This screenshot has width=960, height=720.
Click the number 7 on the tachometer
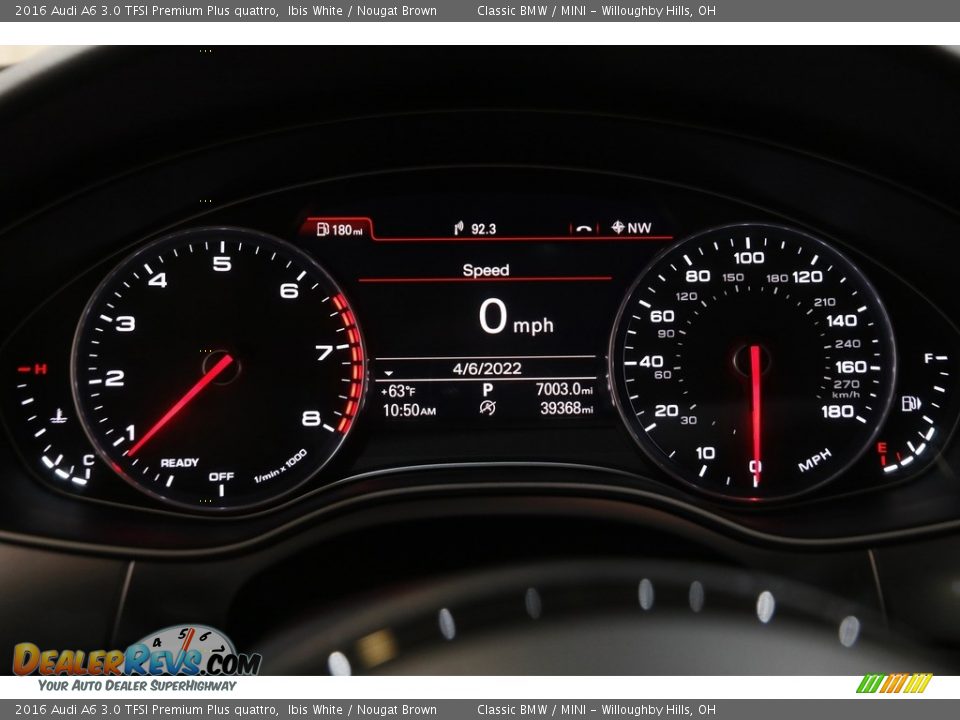pyautogui.click(x=324, y=353)
